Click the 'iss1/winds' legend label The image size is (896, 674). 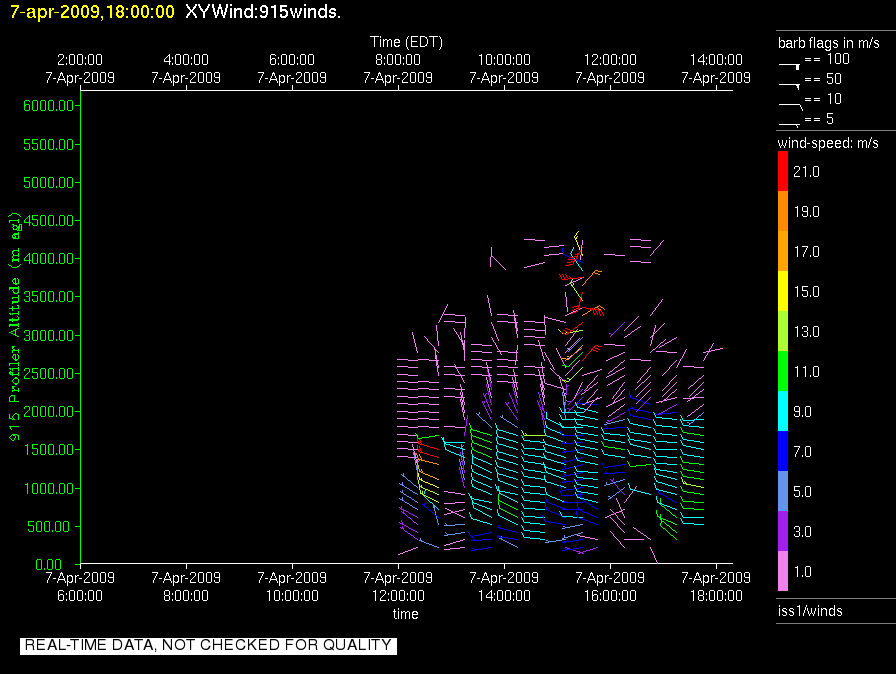point(810,611)
